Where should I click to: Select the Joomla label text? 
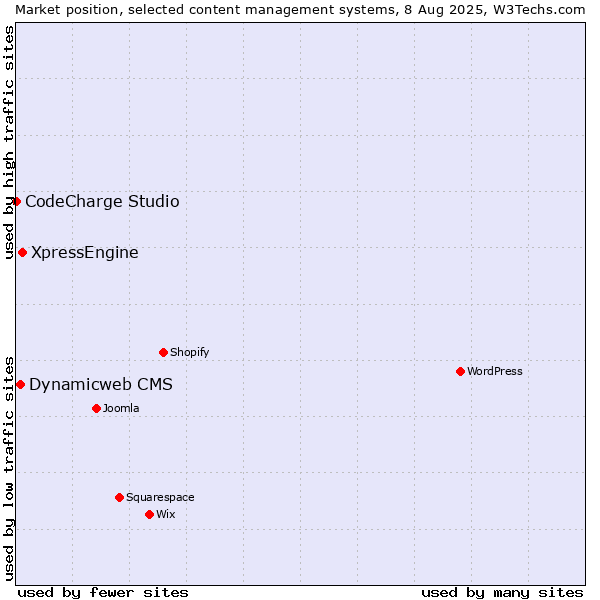coord(121,409)
